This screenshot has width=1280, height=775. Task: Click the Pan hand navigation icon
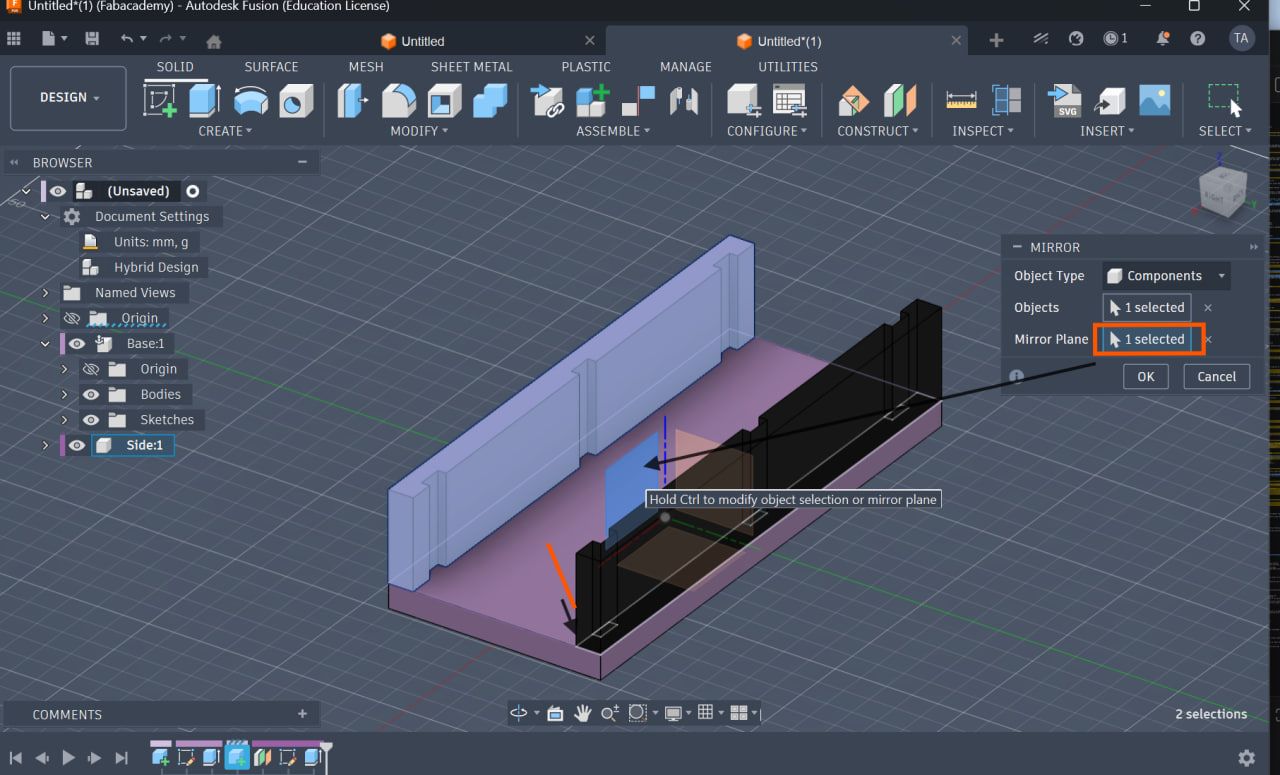tap(582, 713)
